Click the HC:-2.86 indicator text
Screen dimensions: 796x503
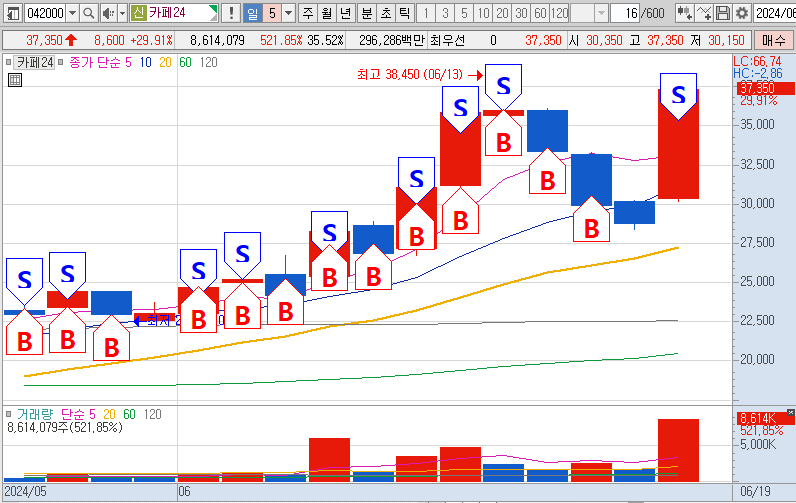tap(758, 74)
